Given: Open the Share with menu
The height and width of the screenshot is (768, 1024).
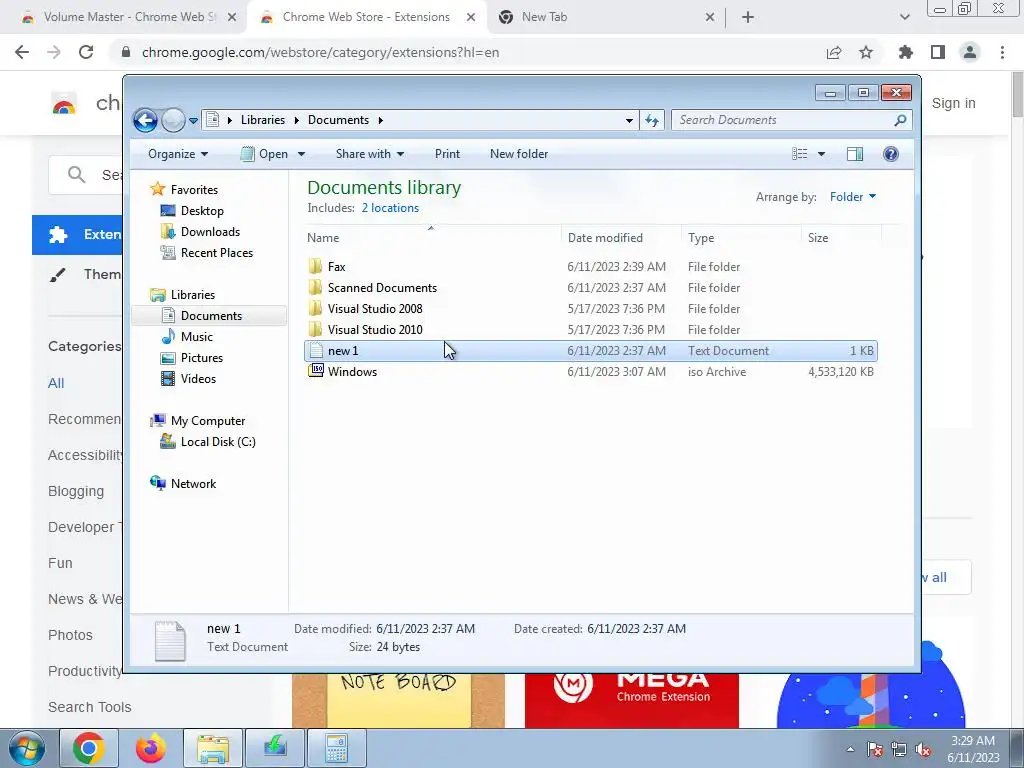Looking at the screenshot, I should pos(370,154).
